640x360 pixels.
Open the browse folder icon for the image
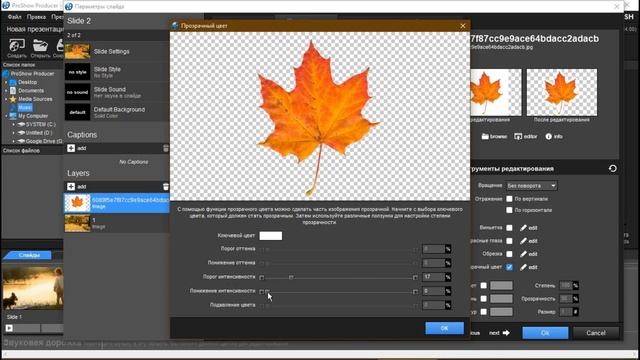[x=485, y=136]
